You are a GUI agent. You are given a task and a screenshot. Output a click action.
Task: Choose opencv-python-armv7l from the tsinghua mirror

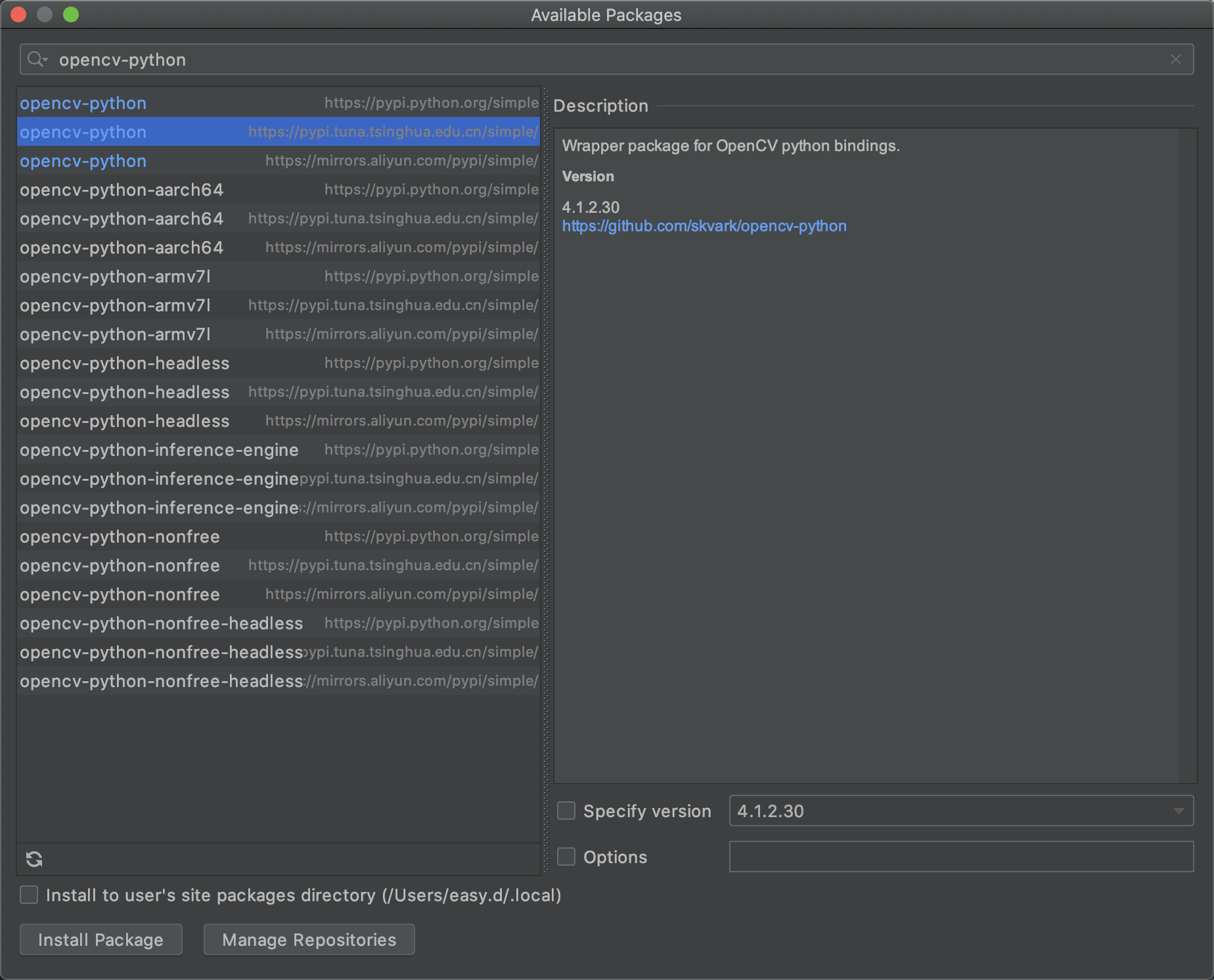click(x=279, y=305)
